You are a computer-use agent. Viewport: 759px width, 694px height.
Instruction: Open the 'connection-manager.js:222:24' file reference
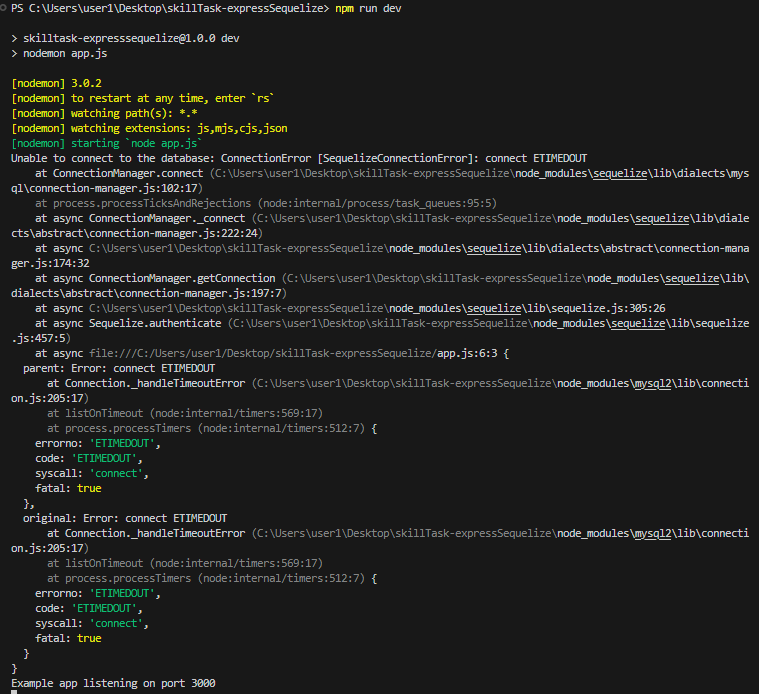[173, 233]
